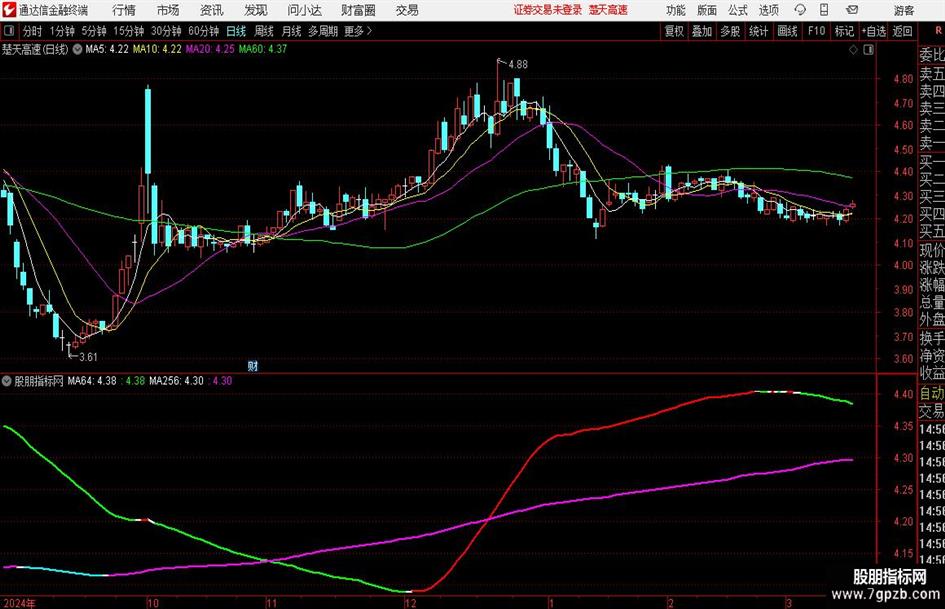Screen dimensions: 945x609
Task: Click the red 楚天高速 stock name
Action: click(x=608, y=10)
